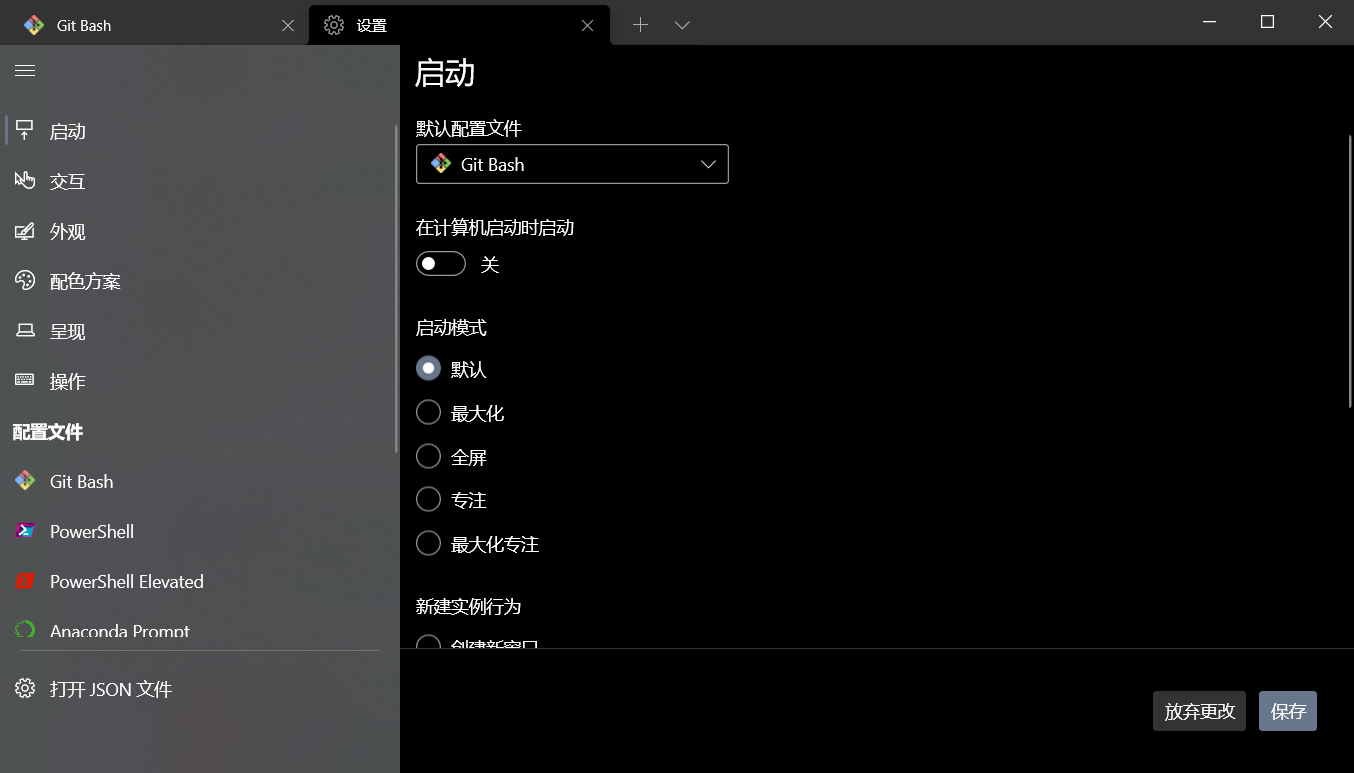Open a new tab with the plus button

coord(641,25)
